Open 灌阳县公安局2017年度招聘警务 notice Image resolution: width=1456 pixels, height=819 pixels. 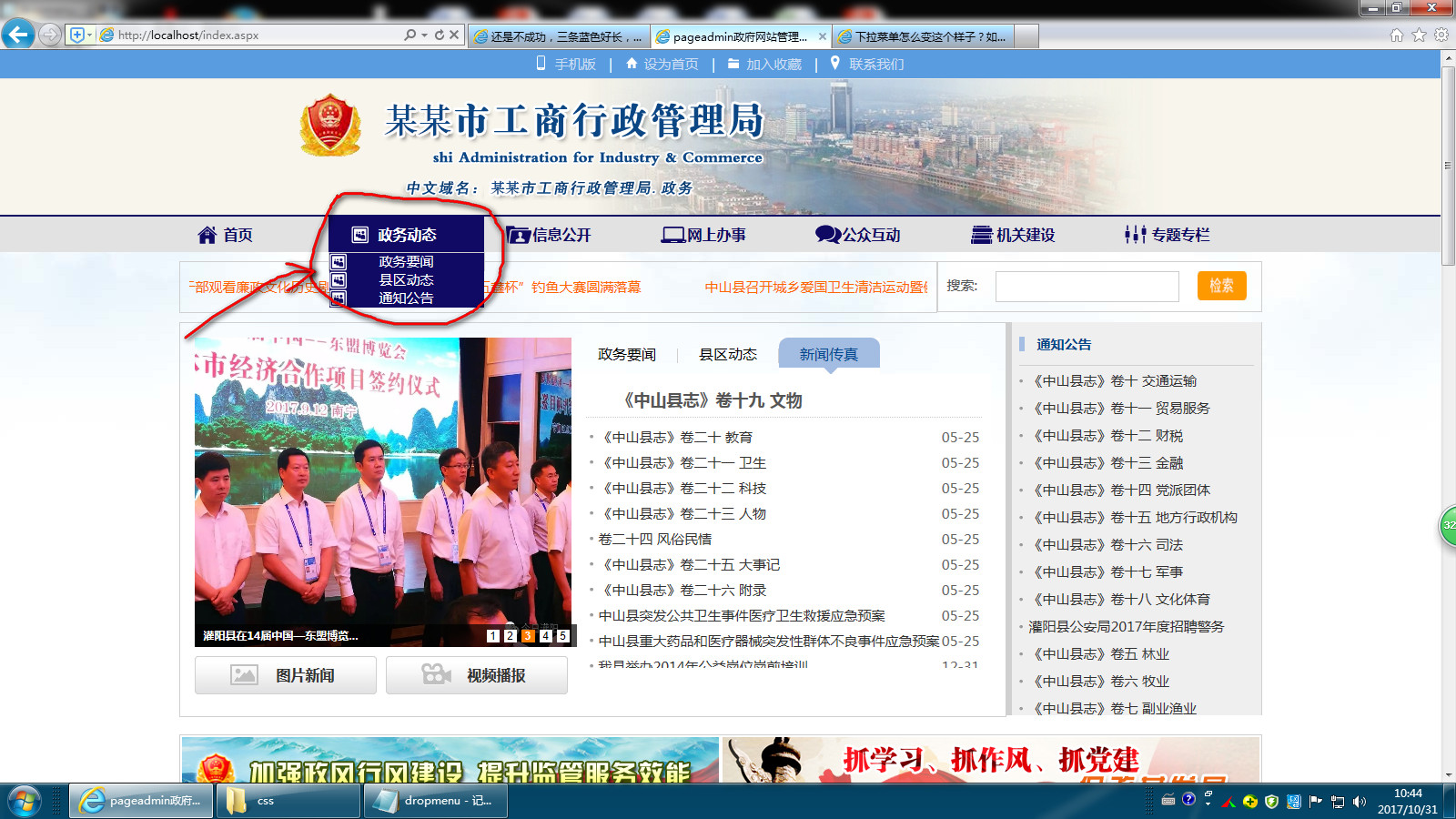click(x=1127, y=627)
